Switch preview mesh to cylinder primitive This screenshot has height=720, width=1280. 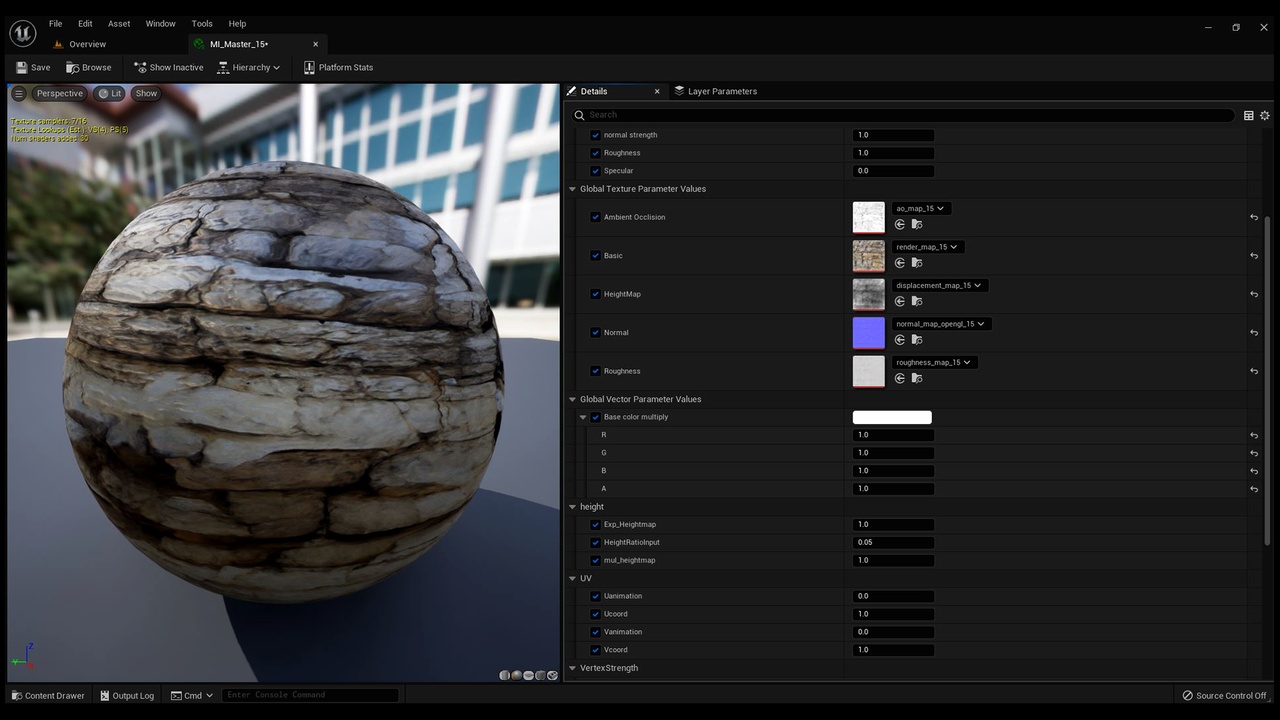(504, 675)
